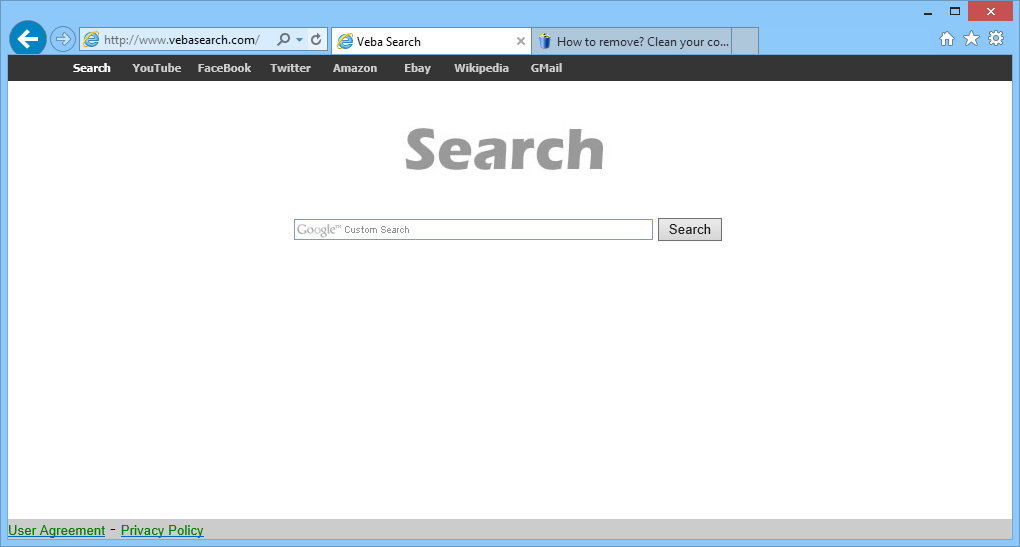
Task: Go to the browser Home page icon
Action: pos(947,39)
